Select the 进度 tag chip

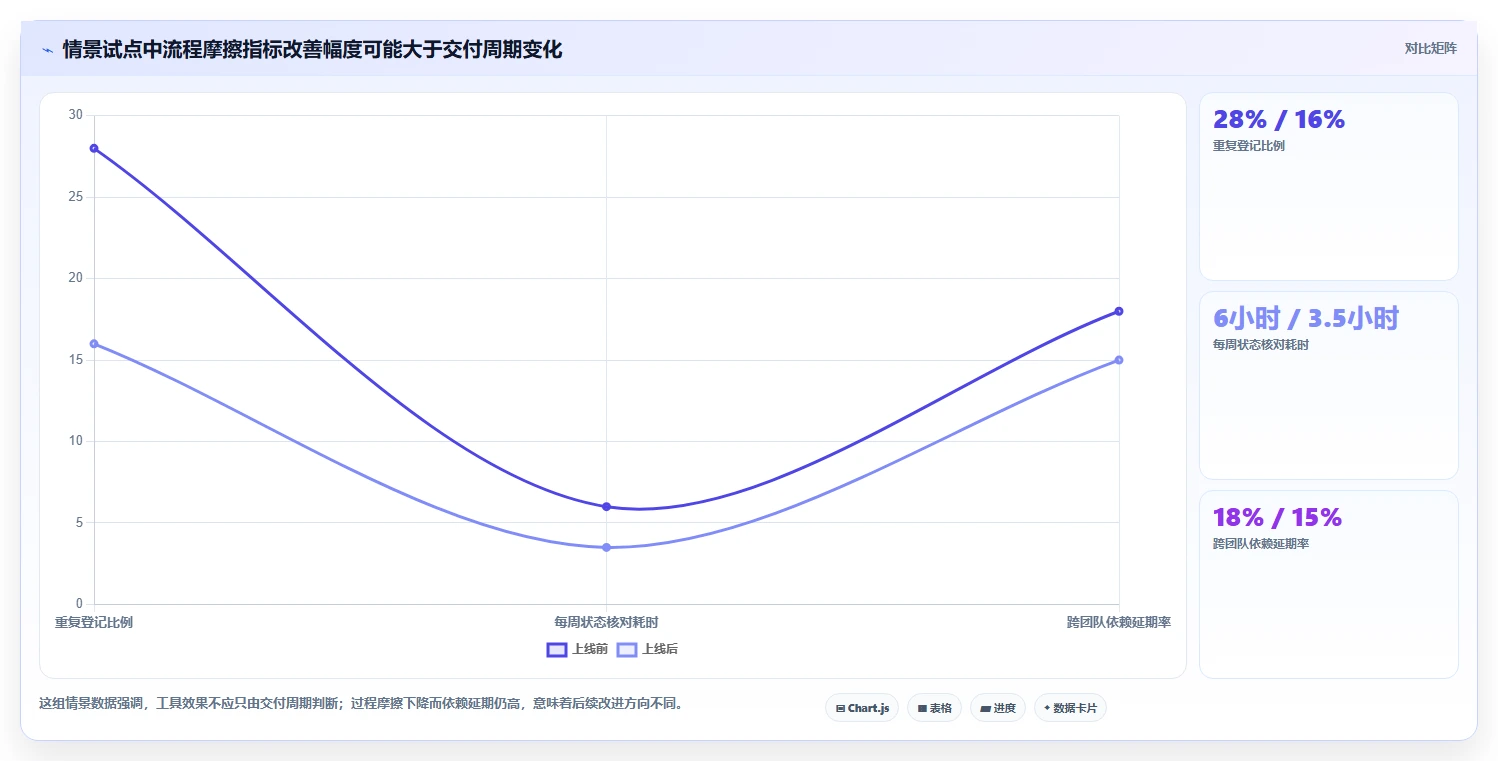click(x=998, y=708)
